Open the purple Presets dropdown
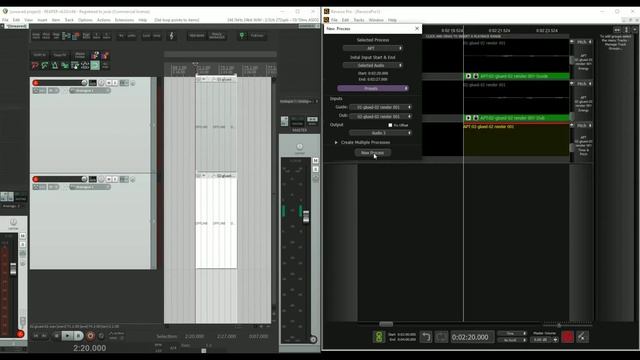The width and height of the screenshot is (640, 360). 372,88
